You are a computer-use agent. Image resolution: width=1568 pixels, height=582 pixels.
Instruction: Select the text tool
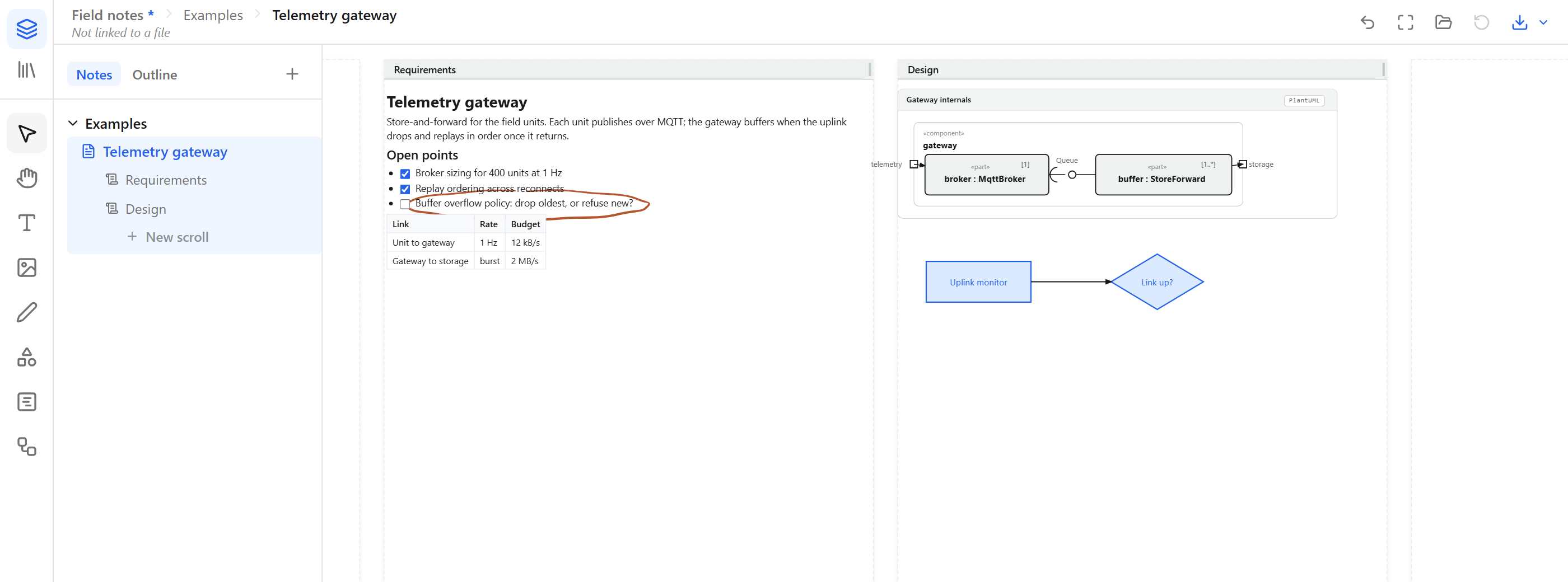tap(27, 223)
